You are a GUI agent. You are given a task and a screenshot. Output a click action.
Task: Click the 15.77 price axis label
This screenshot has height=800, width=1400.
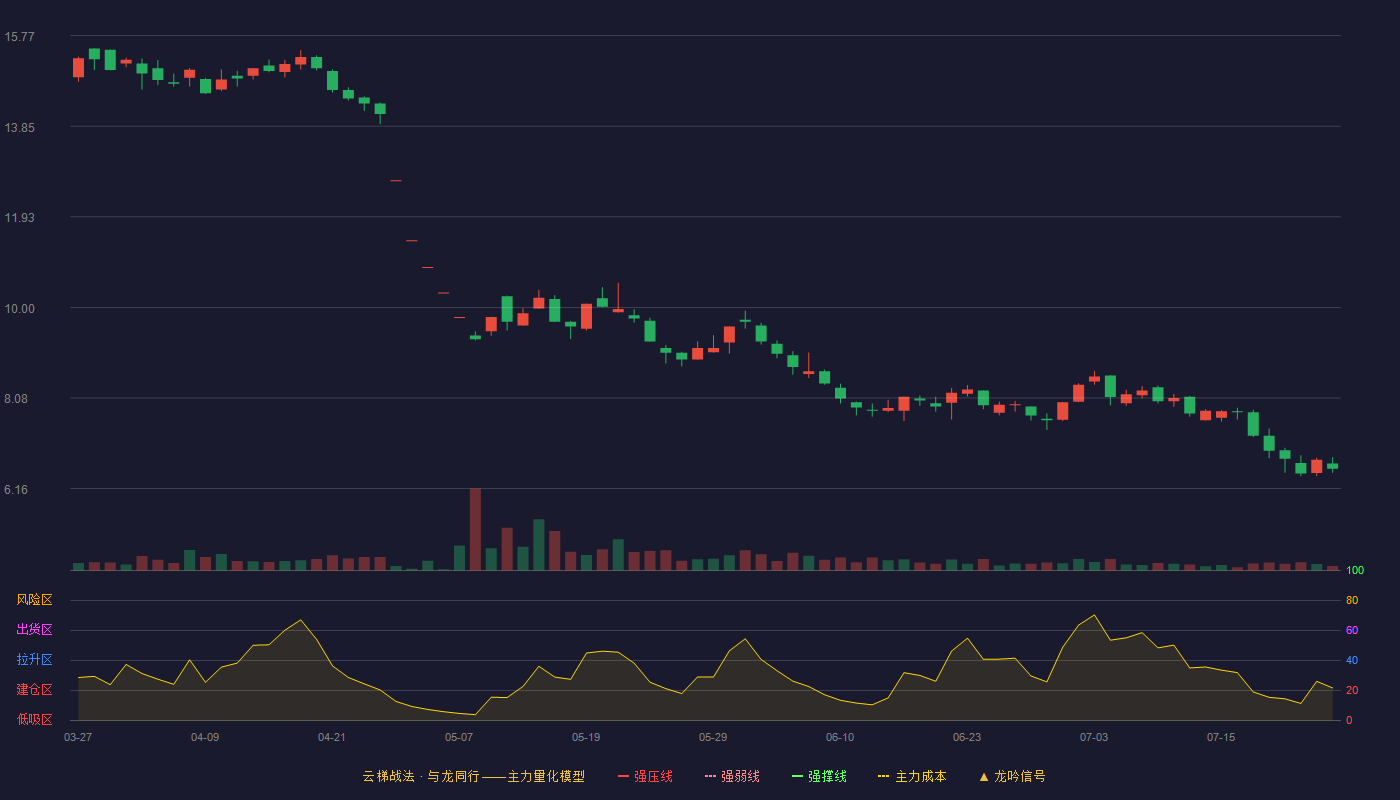(x=19, y=37)
